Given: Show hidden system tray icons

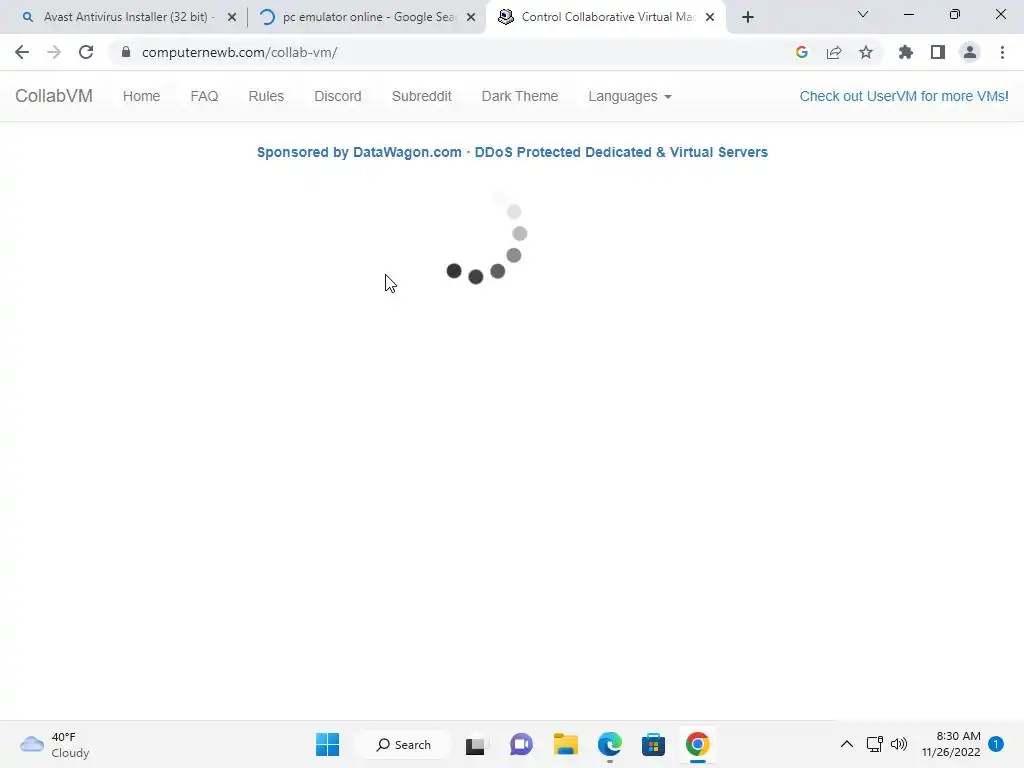Looking at the screenshot, I should point(846,744).
